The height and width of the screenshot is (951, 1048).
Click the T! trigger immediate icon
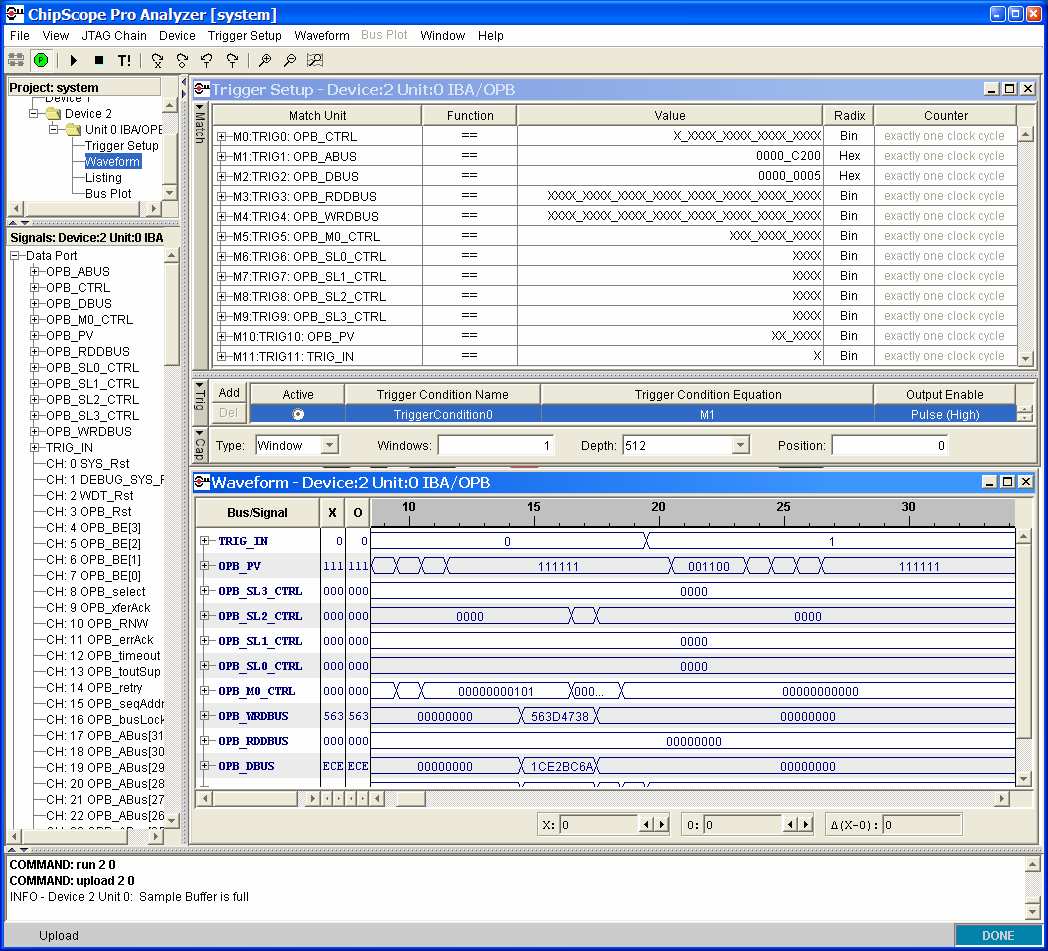(x=124, y=60)
